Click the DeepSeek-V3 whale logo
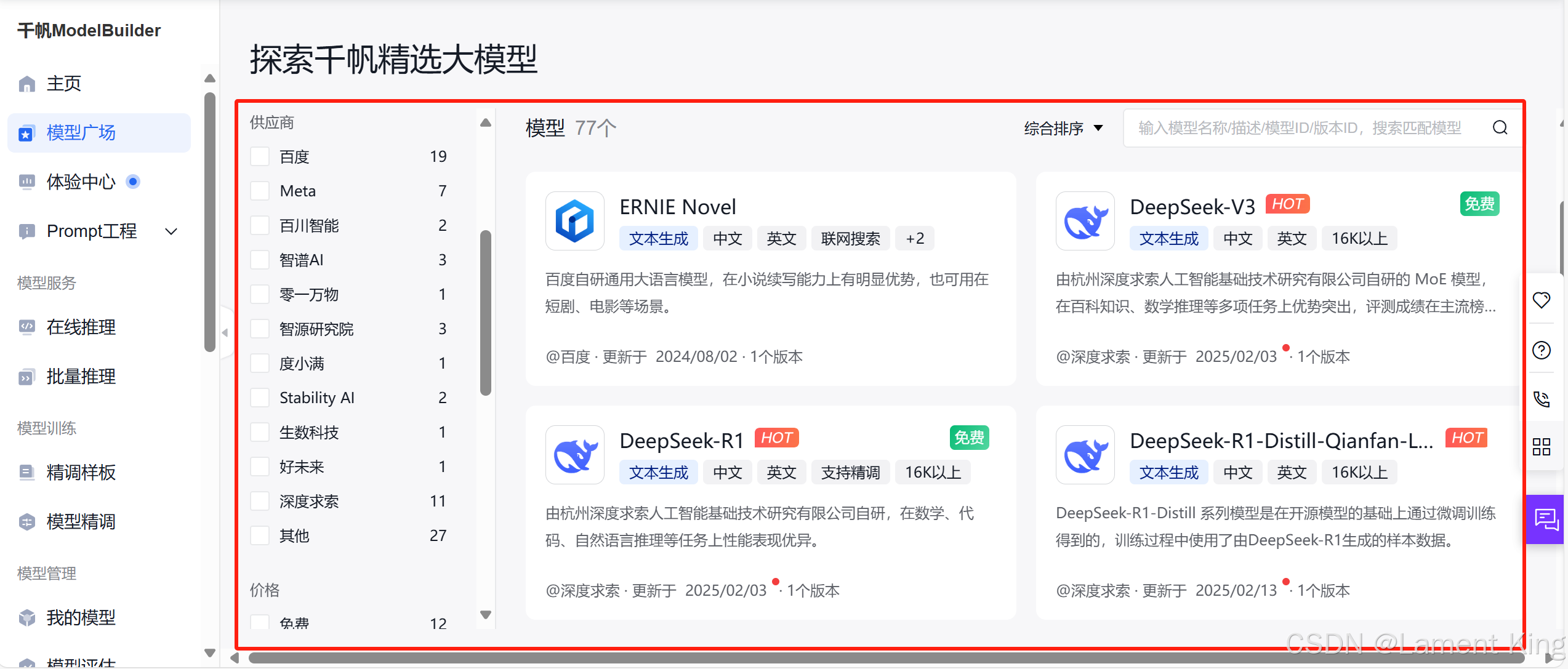 pos(1085,221)
